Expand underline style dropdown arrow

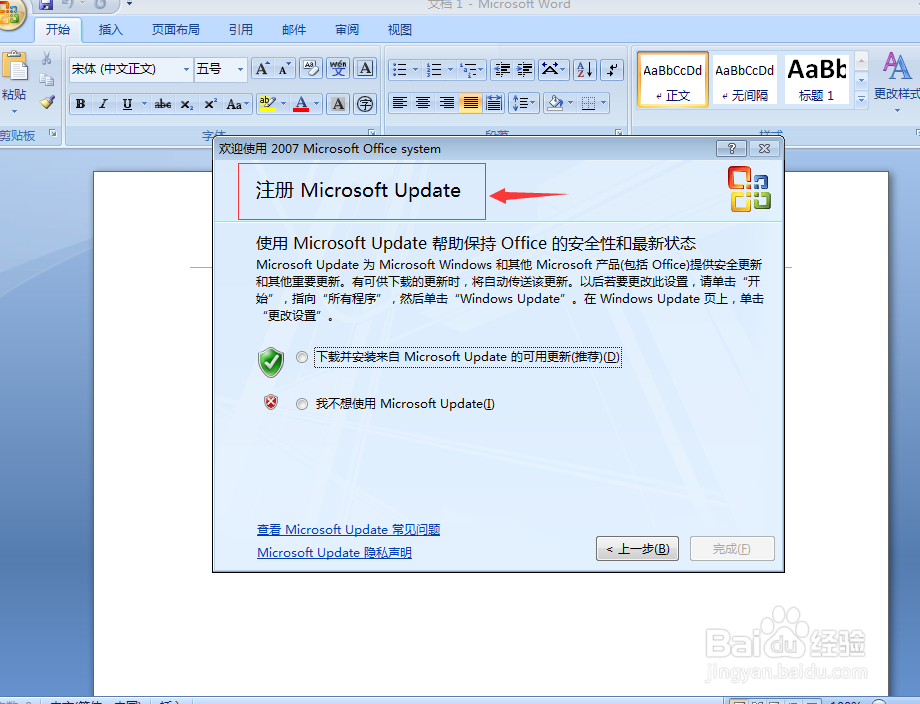[x=144, y=104]
